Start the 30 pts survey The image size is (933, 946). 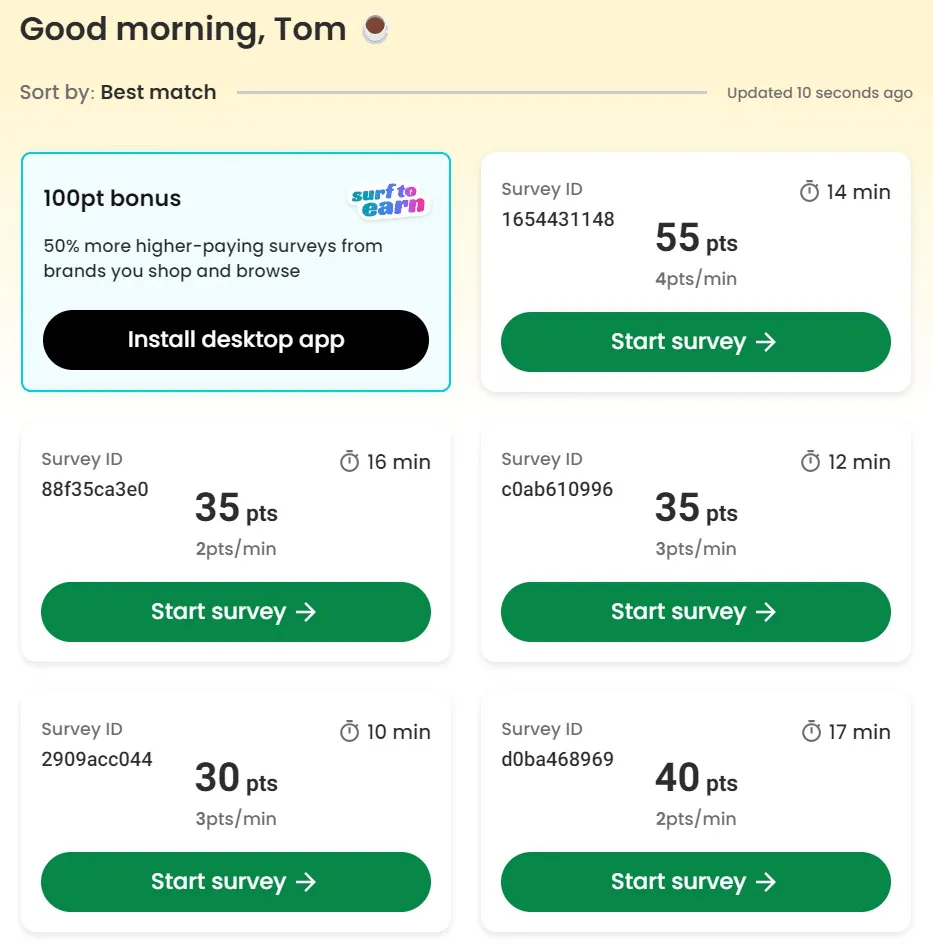[235, 882]
